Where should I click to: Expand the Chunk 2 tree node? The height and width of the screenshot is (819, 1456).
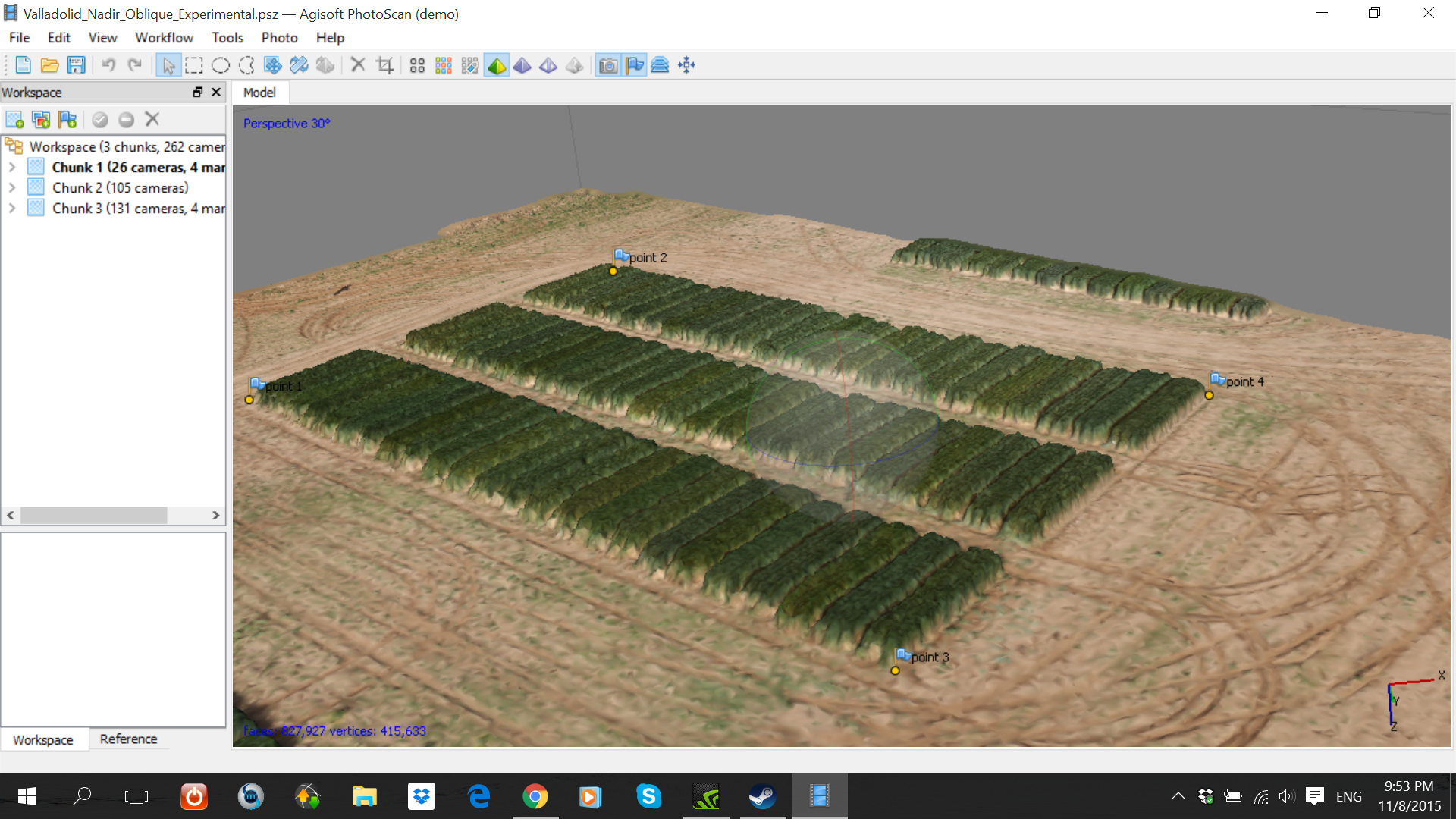[x=12, y=187]
